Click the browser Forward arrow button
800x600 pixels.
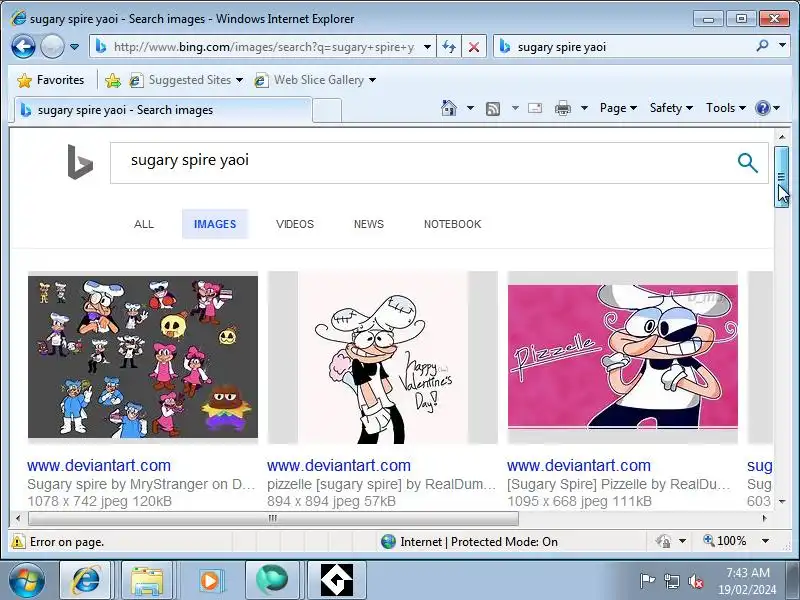click(52, 47)
